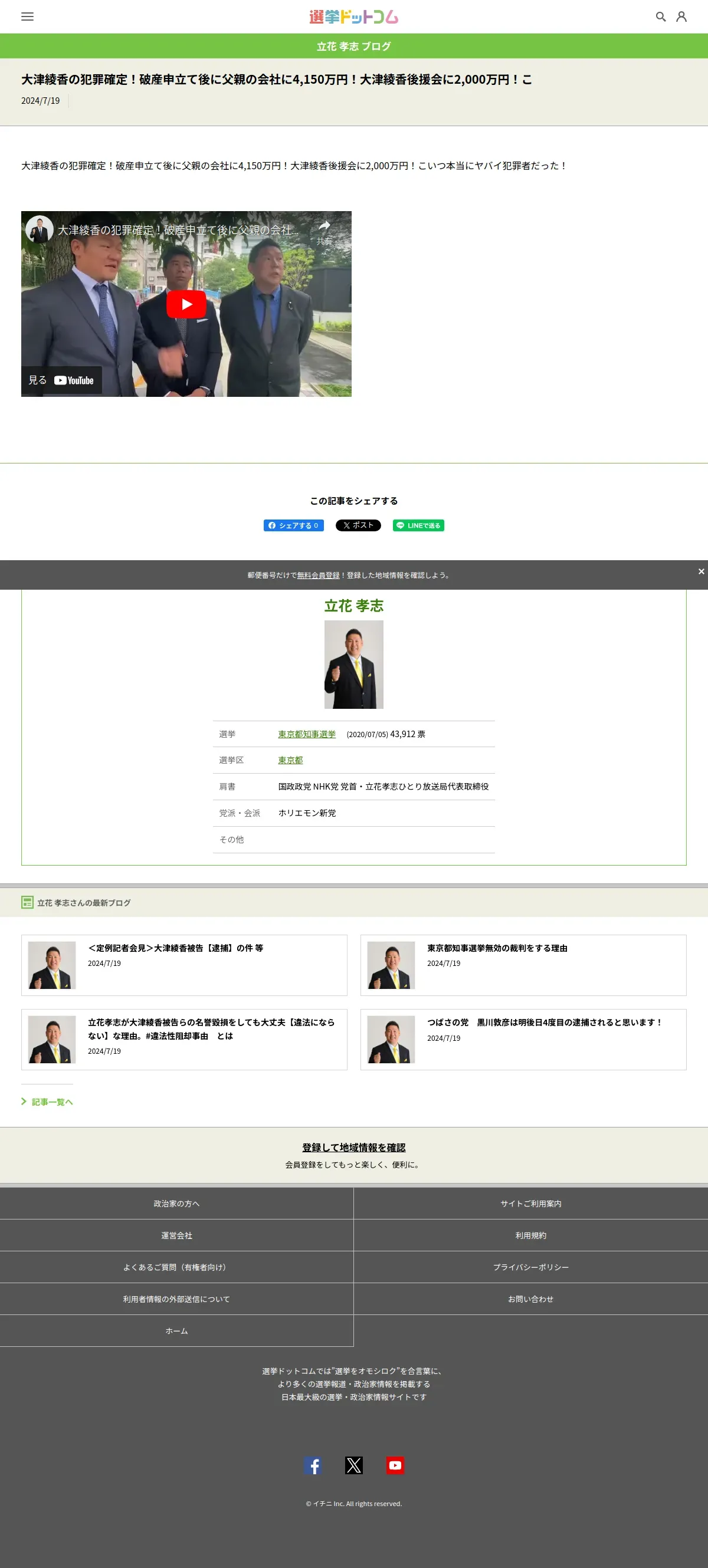Open video on YouTube via 見る button
708x1568 pixels.
tap(61, 380)
